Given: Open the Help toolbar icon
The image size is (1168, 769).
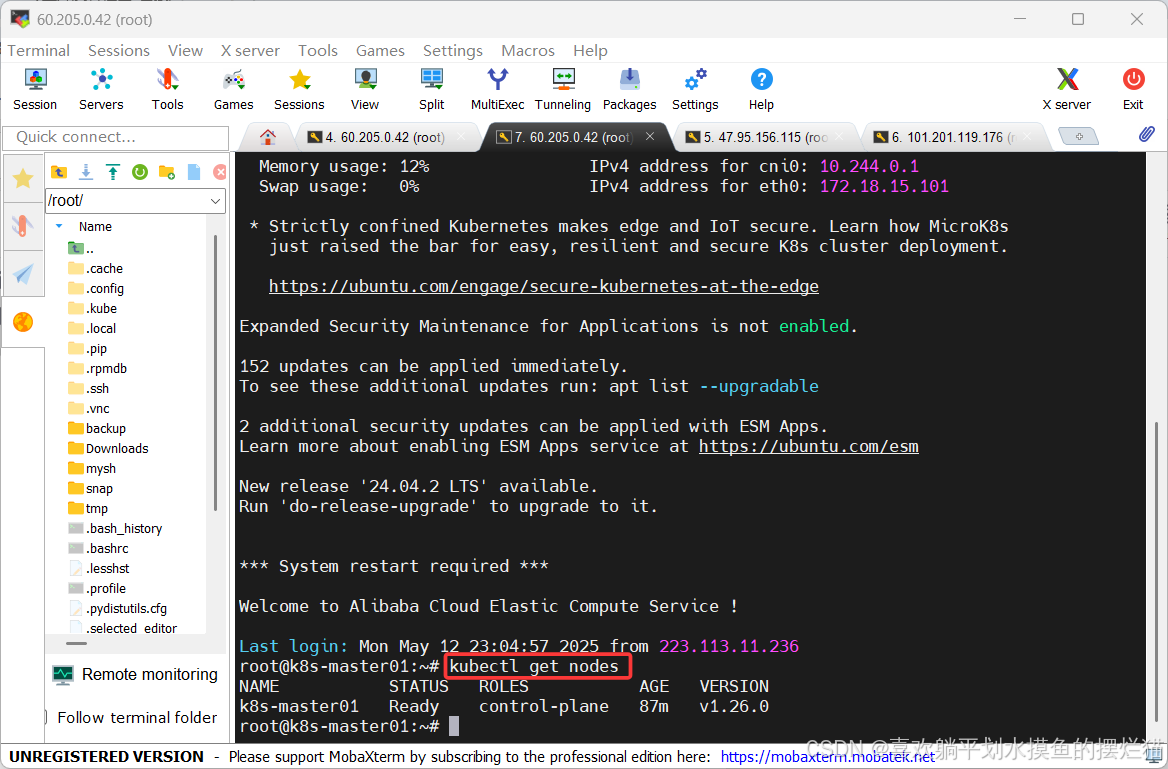Looking at the screenshot, I should (x=761, y=89).
